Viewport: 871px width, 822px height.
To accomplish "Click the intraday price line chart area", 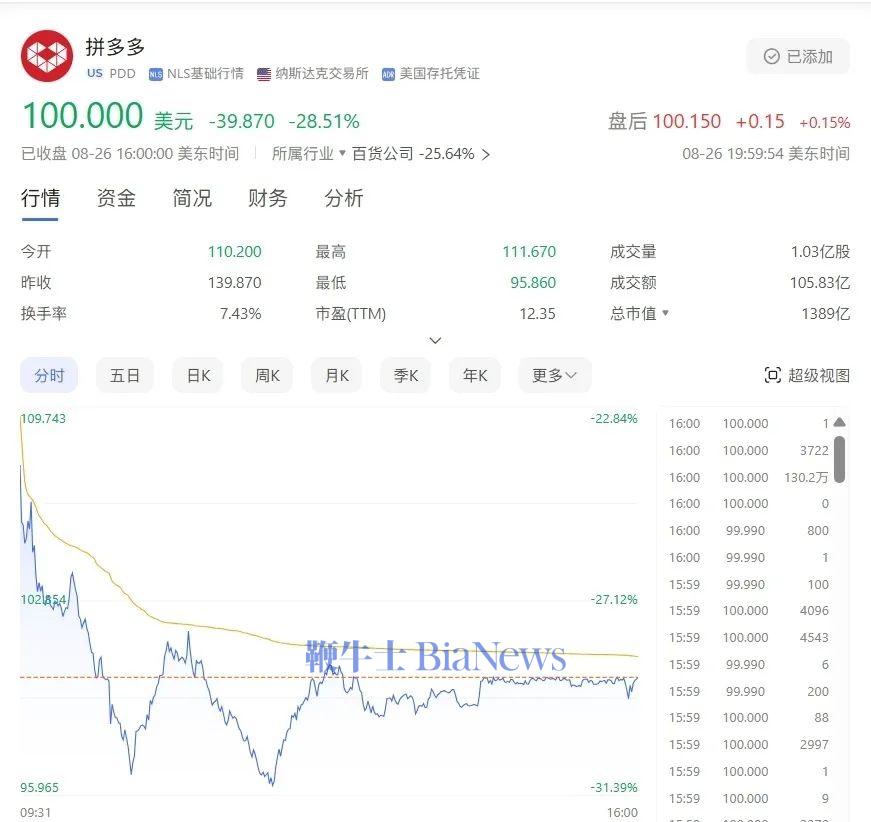I will coord(329,603).
